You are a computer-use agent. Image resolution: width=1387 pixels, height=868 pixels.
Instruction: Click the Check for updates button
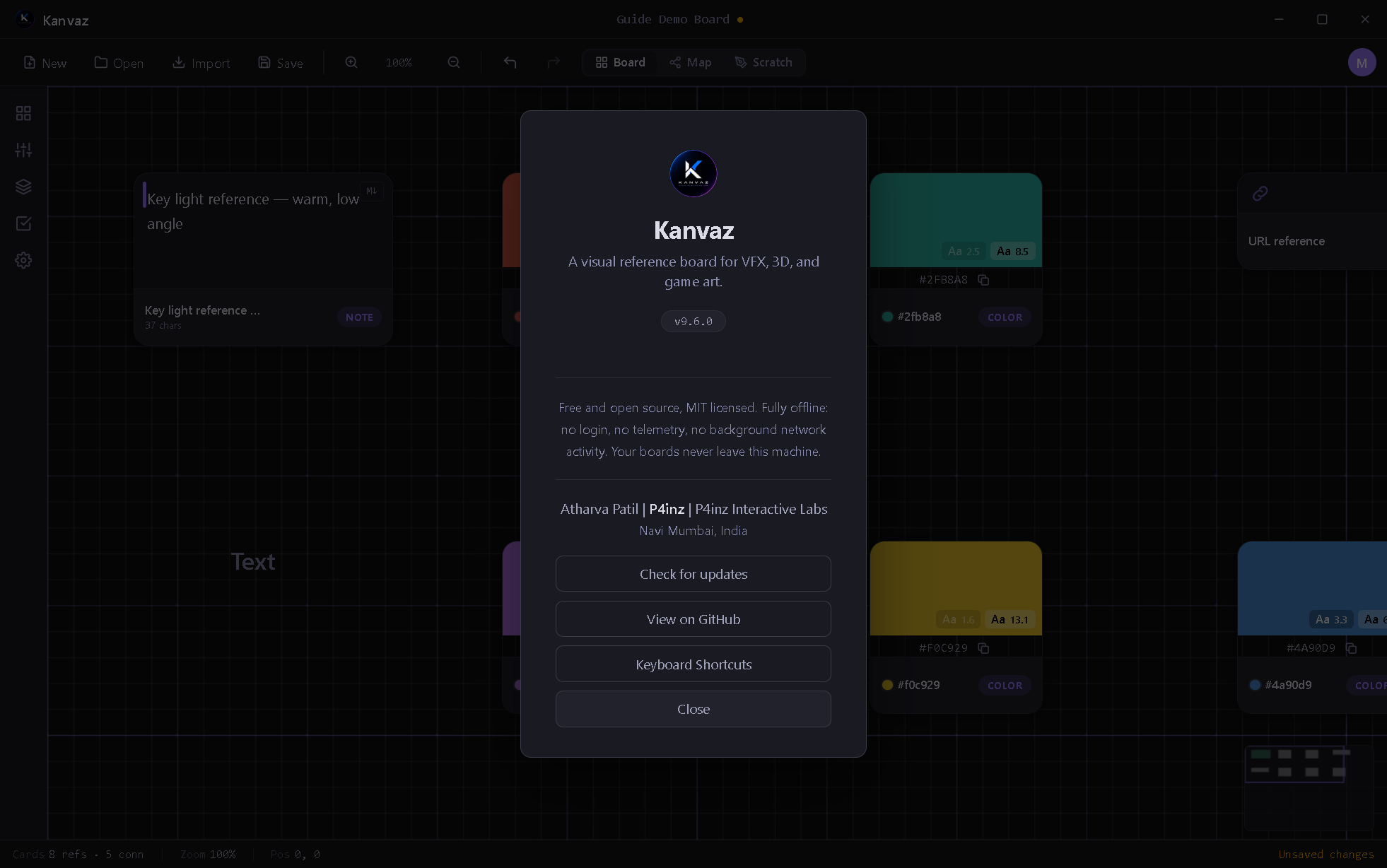(693, 574)
